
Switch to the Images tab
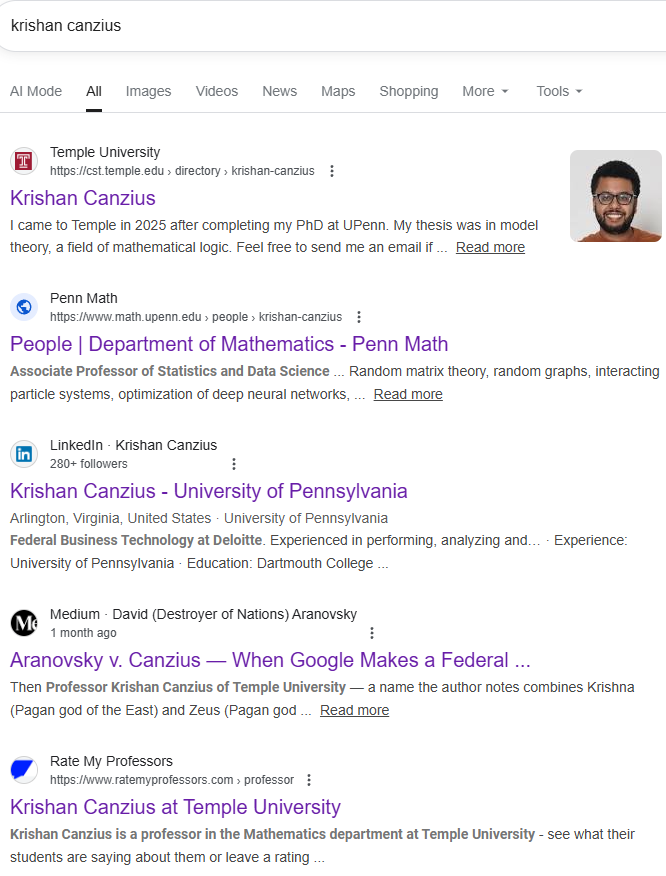[x=148, y=91]
